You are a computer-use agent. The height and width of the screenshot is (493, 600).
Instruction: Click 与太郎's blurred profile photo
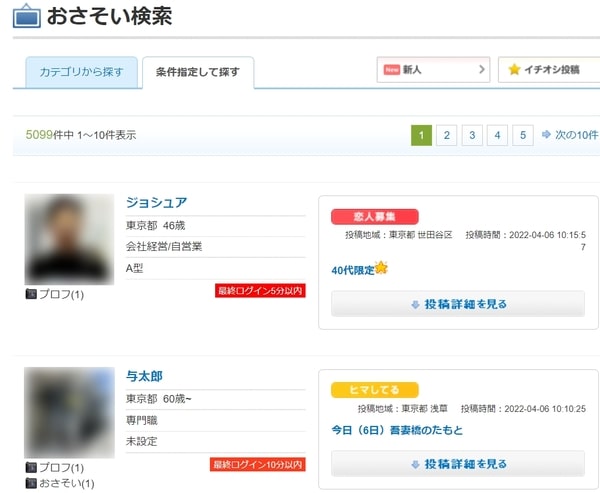click(69, 412)
